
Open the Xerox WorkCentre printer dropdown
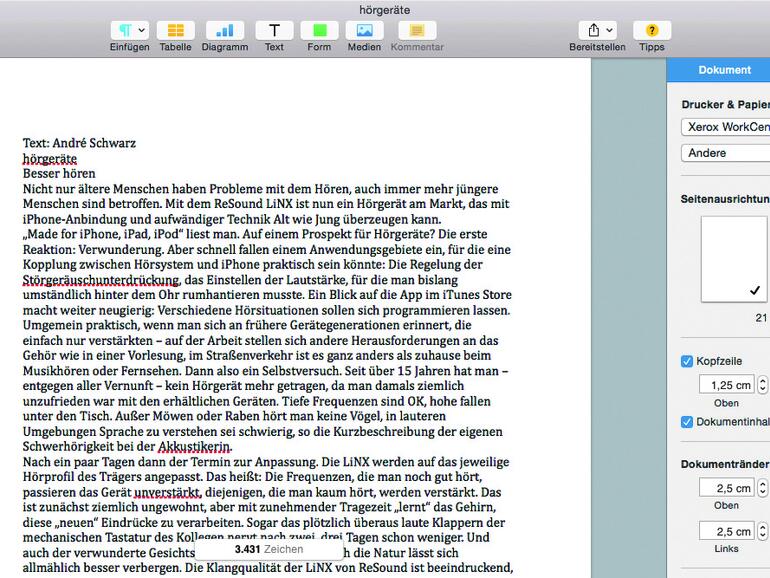pyautogui.click(x=726, y=127)
